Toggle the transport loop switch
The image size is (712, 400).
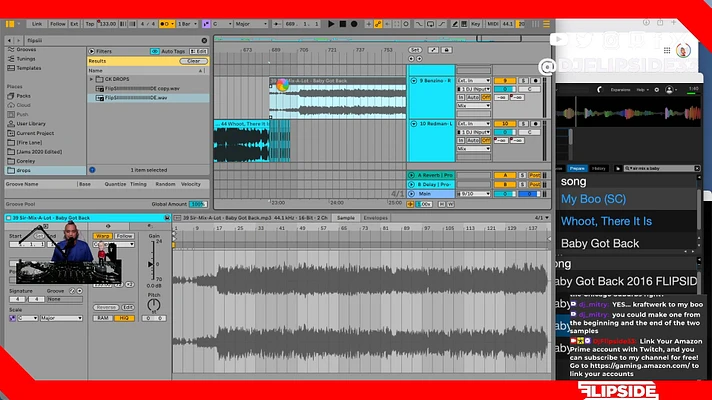coord(430,24)
